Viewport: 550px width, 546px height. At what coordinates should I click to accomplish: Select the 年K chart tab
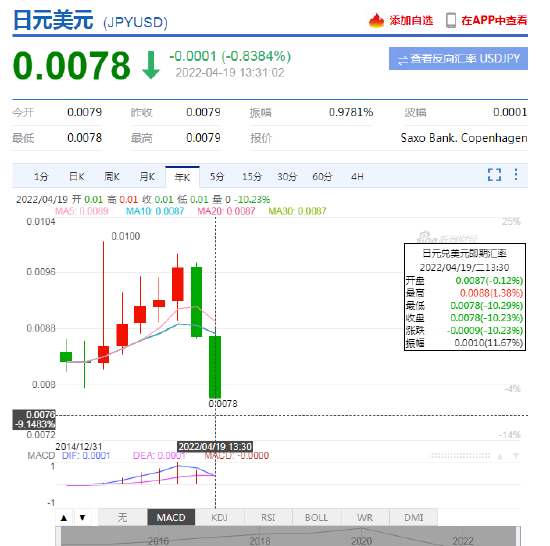(x=182, y=177)
